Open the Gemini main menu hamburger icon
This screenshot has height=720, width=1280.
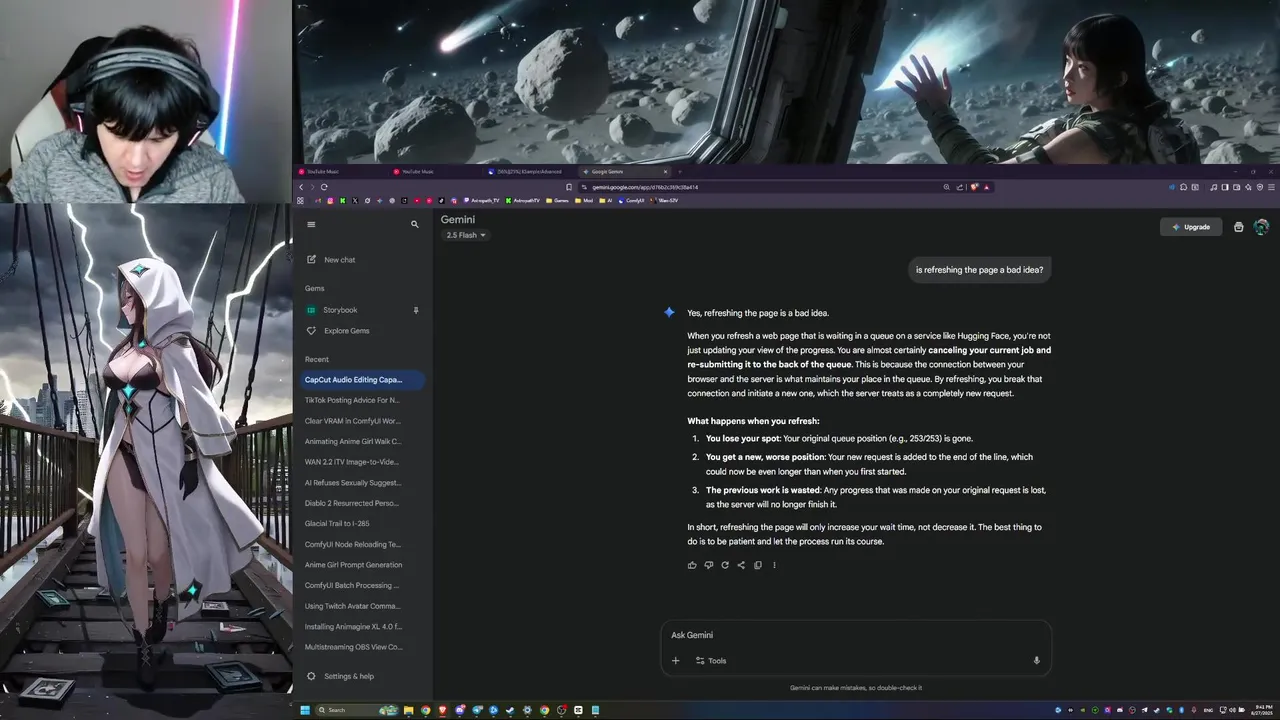pyautogui.click(x=311, y=224)
